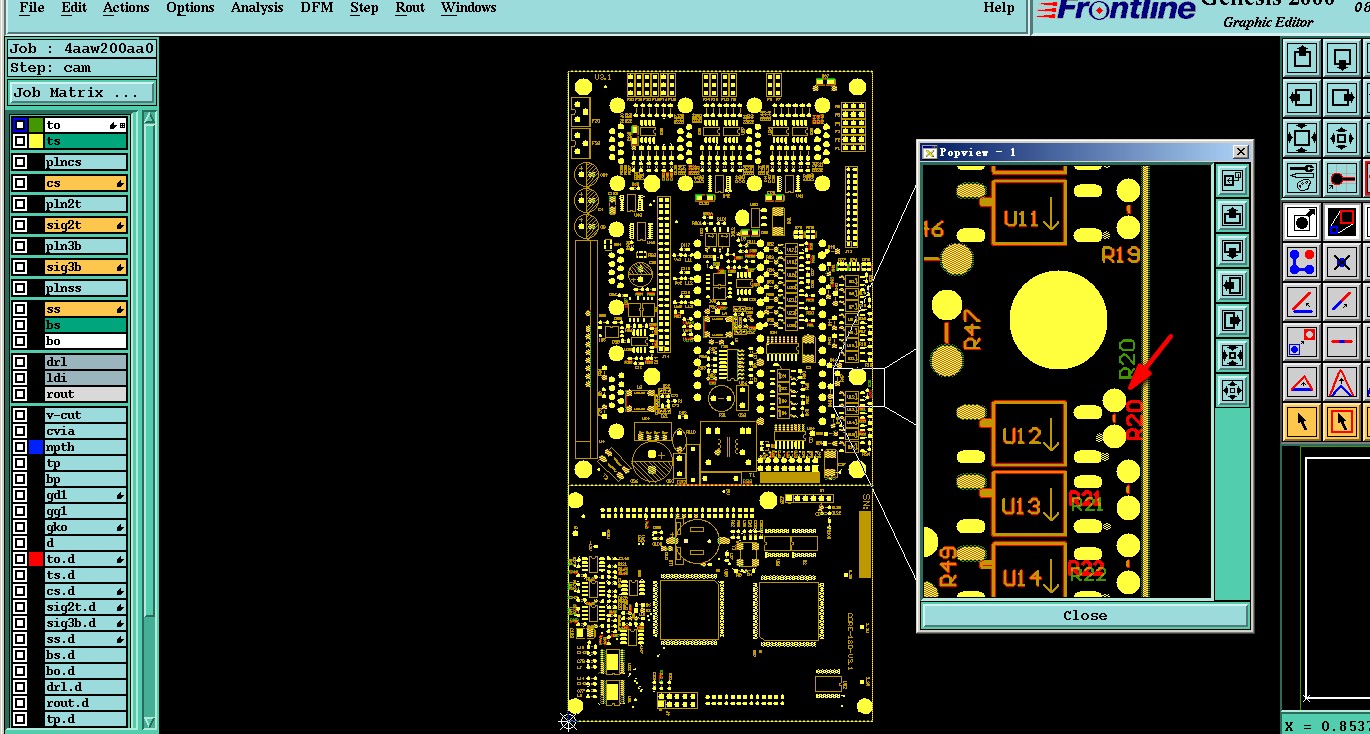This screenshot has height=734, width=1370.
Task: Click the pan left arrow icon in main toolbar
Action: (1302, 98)
